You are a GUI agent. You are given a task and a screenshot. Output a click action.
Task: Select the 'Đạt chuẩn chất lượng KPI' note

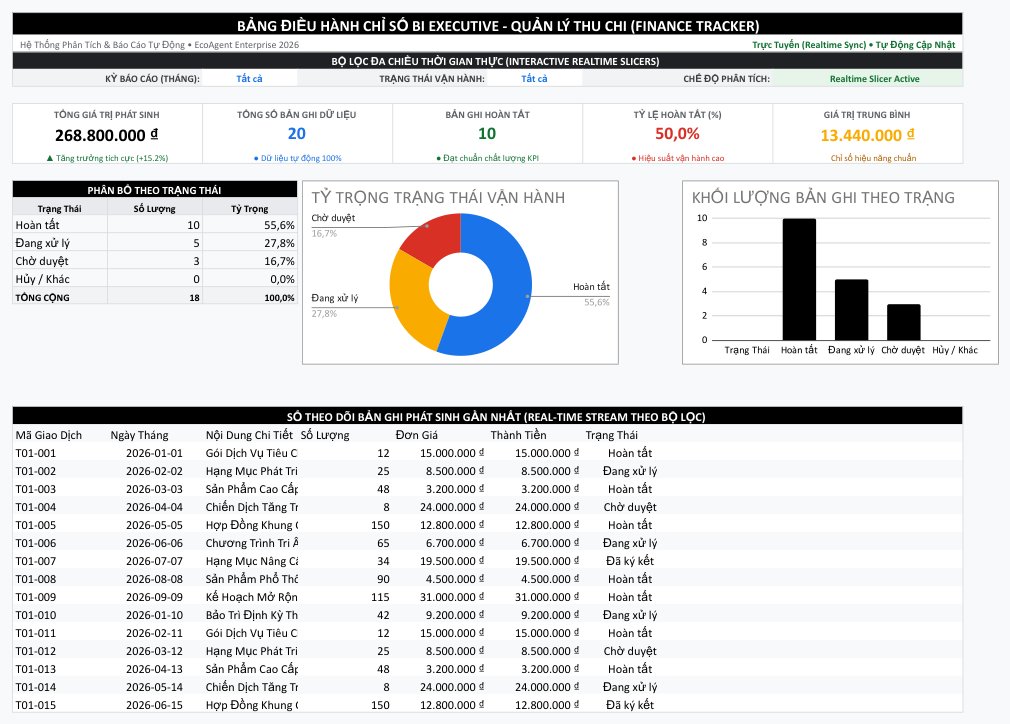488,158
